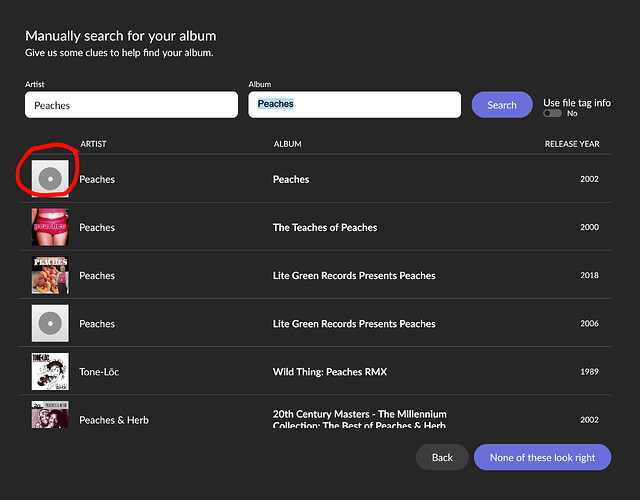Select the Peaches album title from 2002
Viewport: 640px width, 500px height.
[291, 180]
